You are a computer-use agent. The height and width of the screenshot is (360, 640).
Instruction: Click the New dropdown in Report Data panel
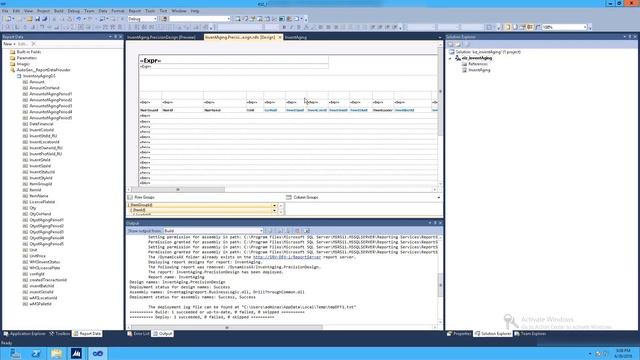coord(9,44)
